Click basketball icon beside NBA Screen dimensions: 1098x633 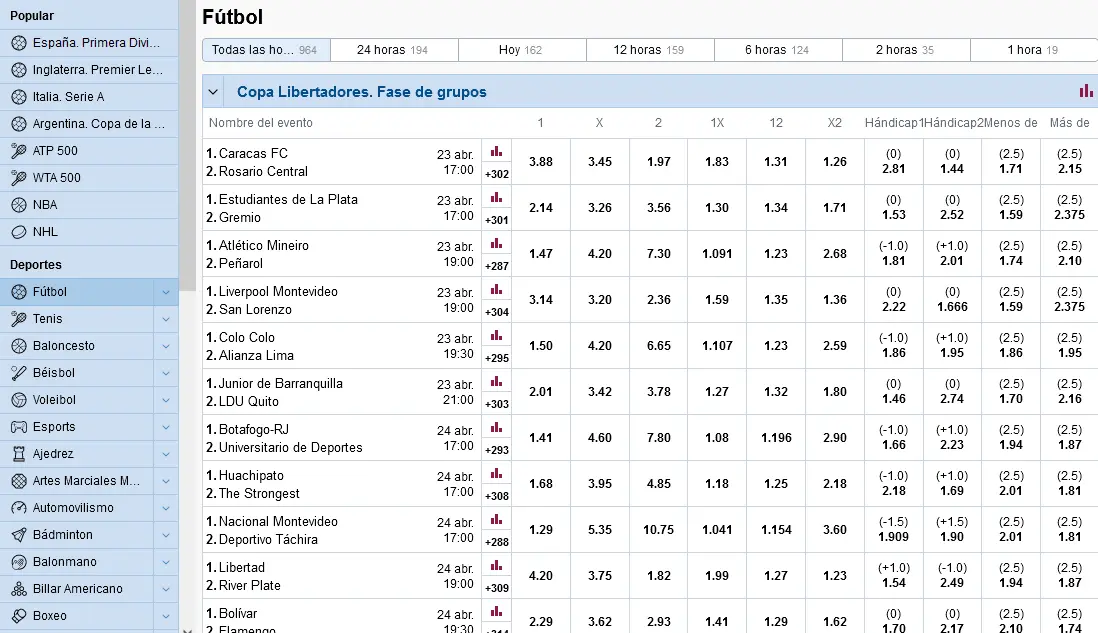[x=19, y=205]
